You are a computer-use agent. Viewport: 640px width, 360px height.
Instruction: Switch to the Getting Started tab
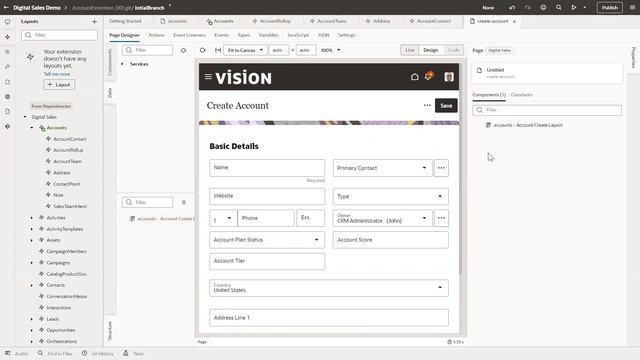pos(125,21)
